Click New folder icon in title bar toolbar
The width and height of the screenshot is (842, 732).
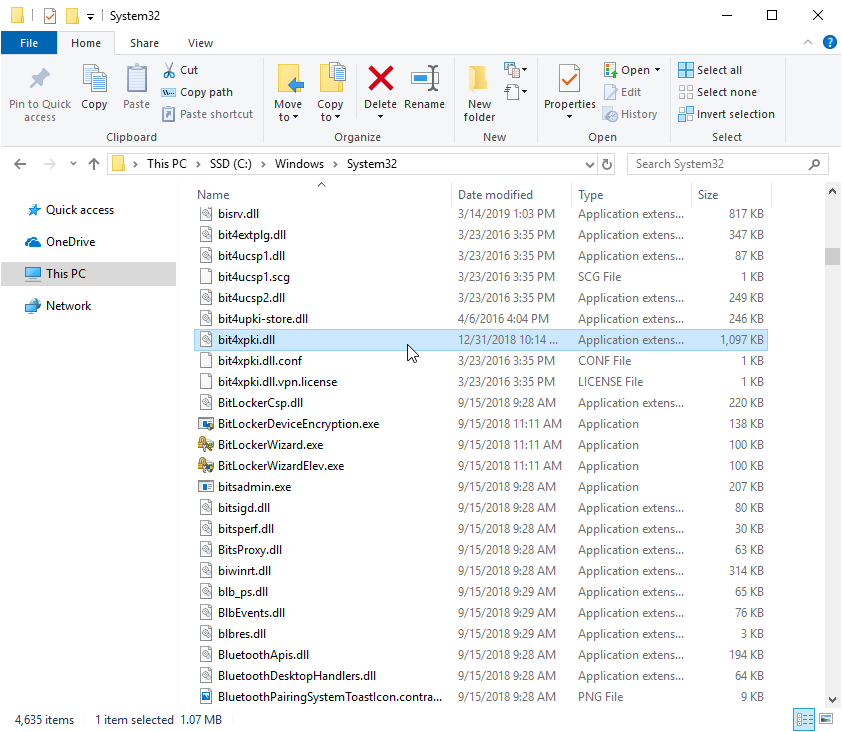(72, 16)
